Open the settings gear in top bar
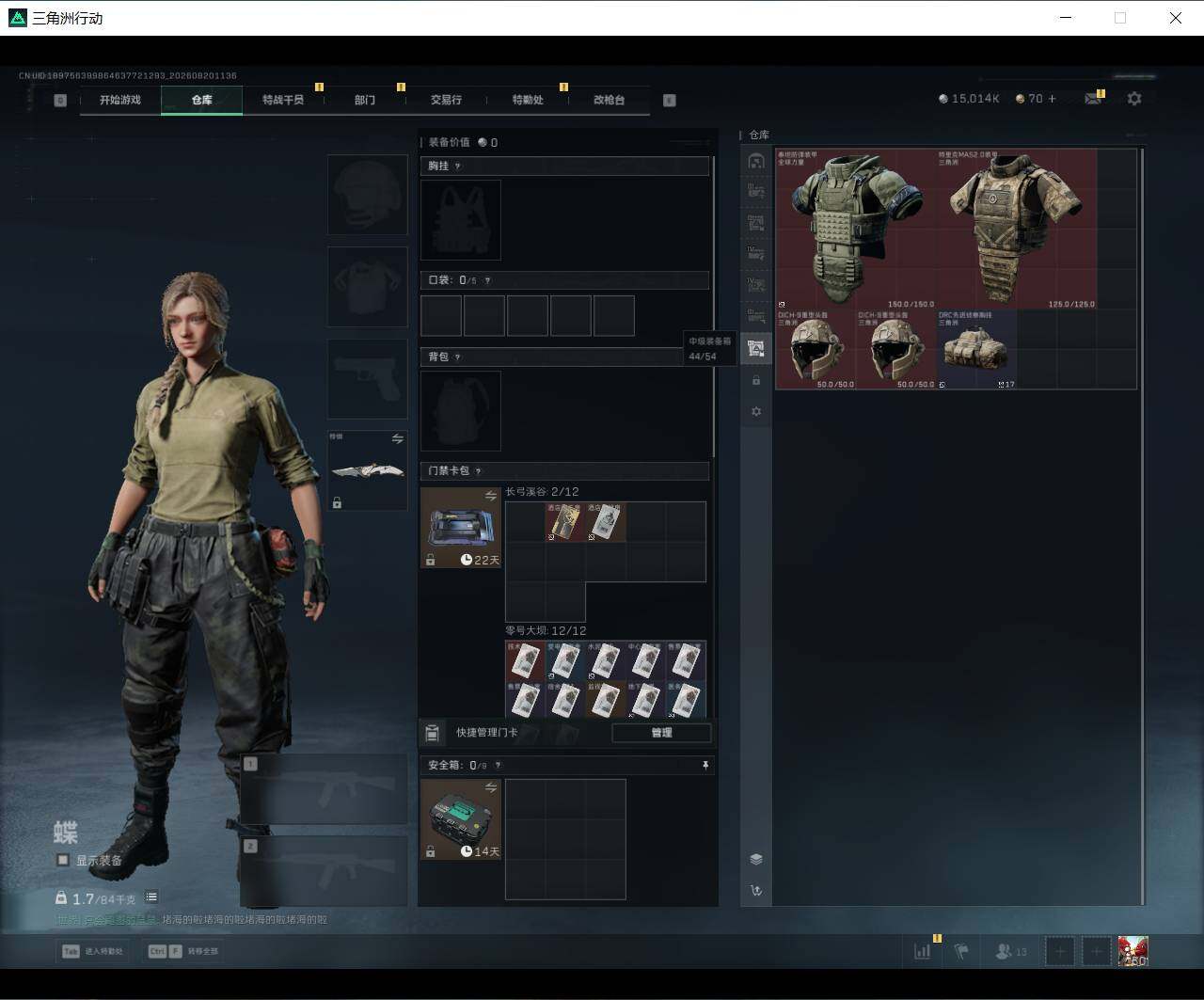The height and width of the screenshot is (1000, 1204). point(1134,98)
